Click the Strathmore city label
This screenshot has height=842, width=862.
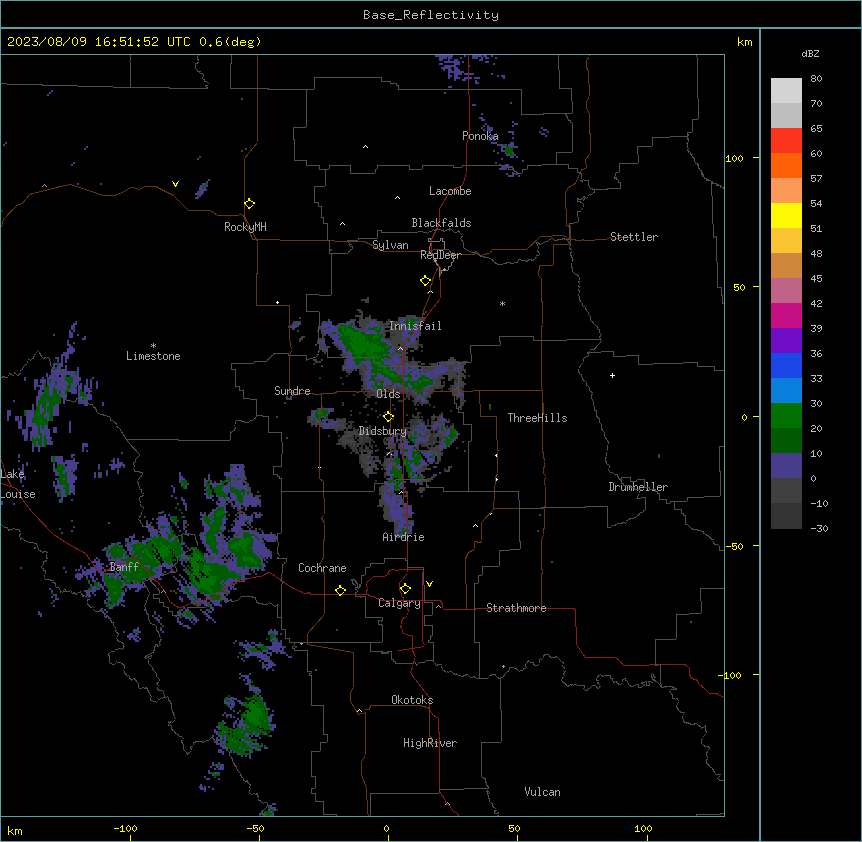coord(516,608)
